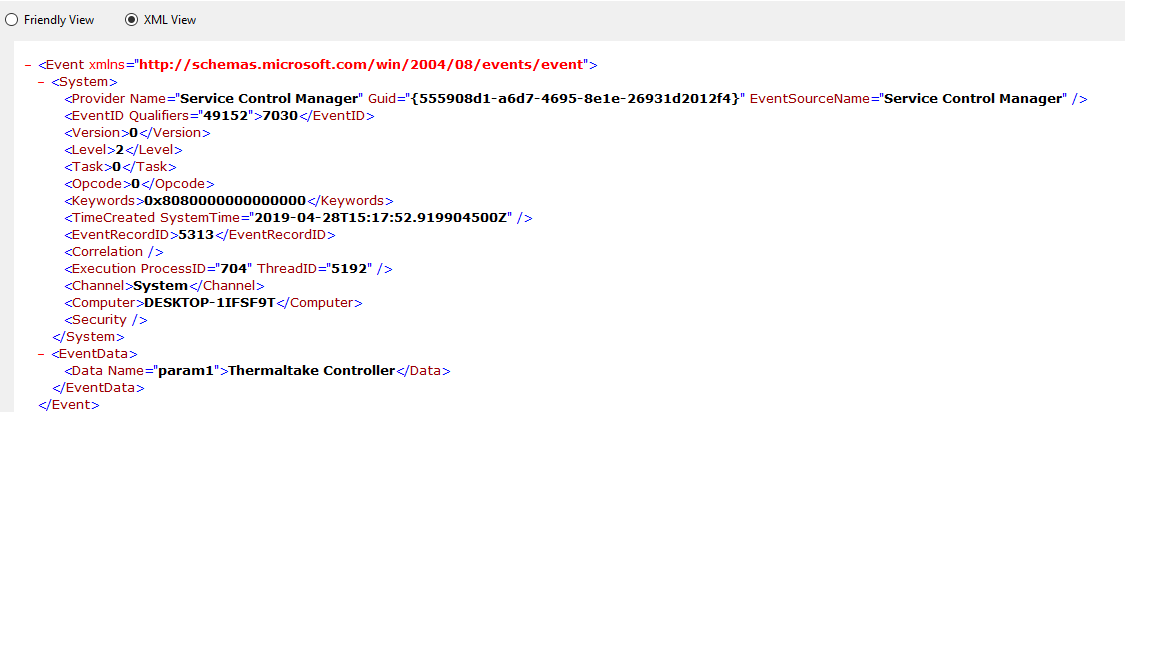Select the ThreadID value 5192
The image size is (1152, 648).
[353, 268]
